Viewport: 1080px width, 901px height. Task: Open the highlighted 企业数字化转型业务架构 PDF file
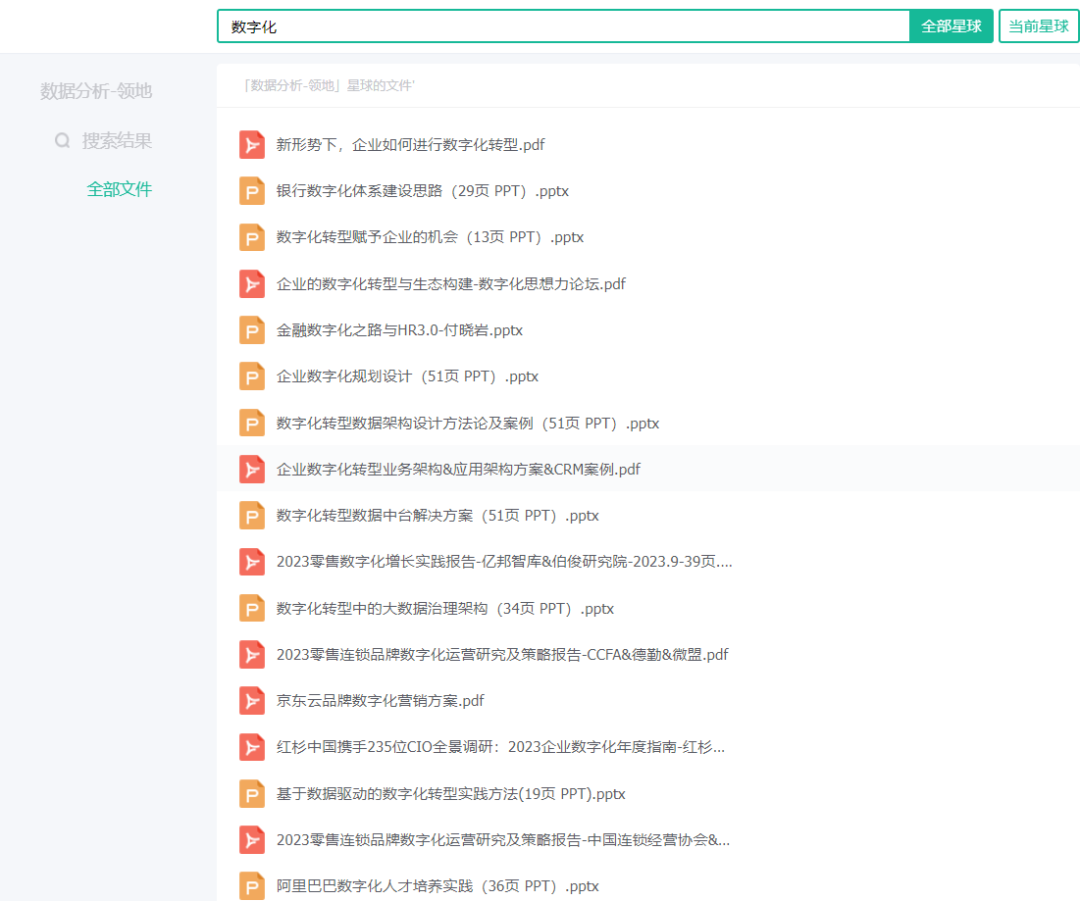[x=456, y=469]
